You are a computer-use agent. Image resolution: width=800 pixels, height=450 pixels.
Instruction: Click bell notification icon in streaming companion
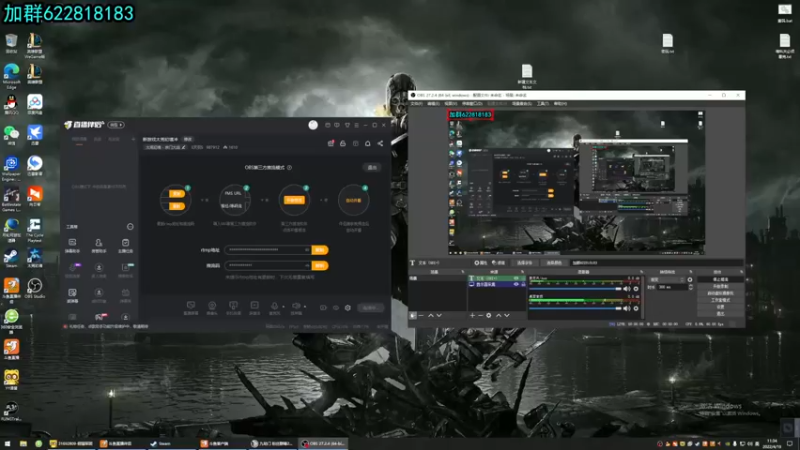367,143
